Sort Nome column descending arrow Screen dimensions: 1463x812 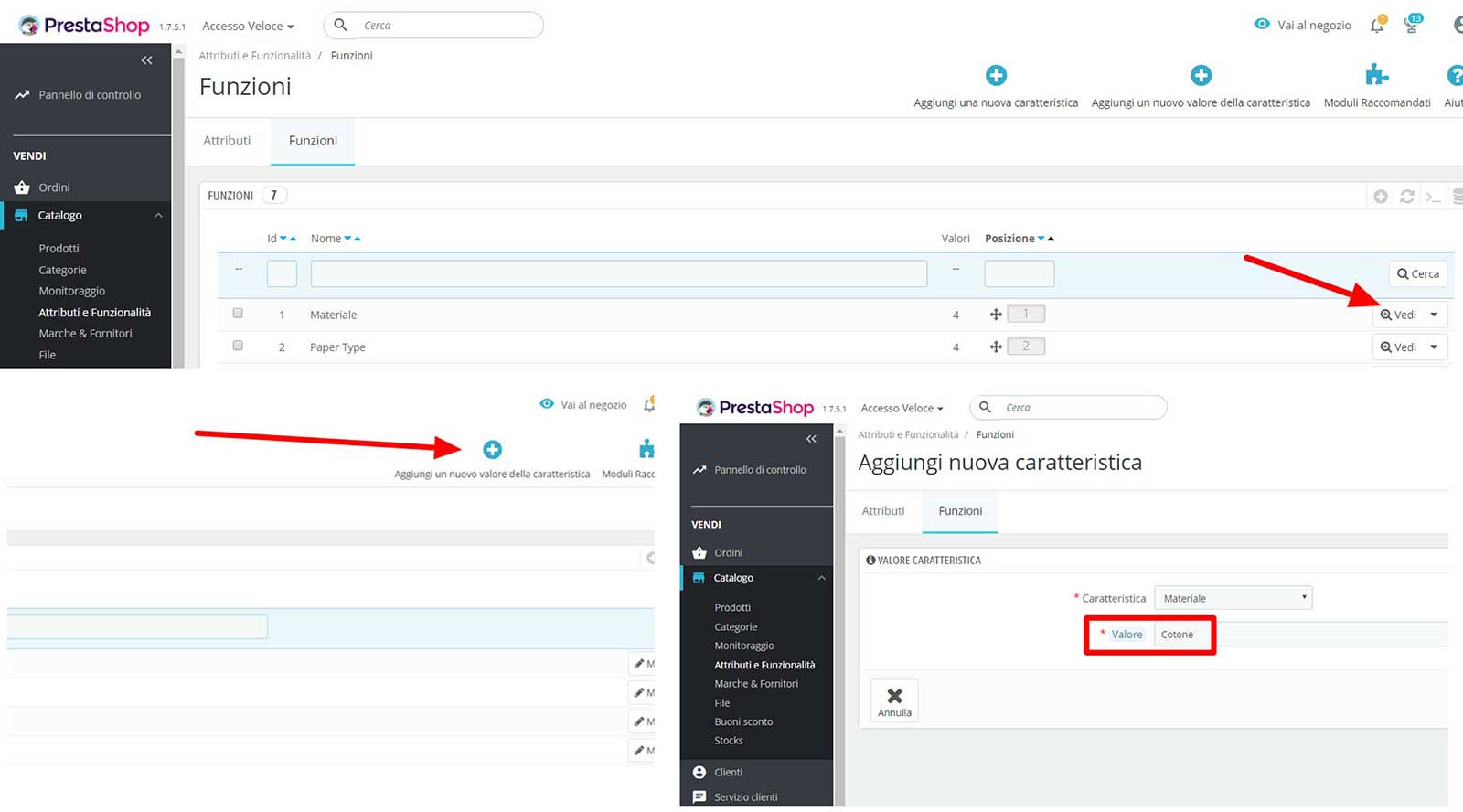coord(347,239)
